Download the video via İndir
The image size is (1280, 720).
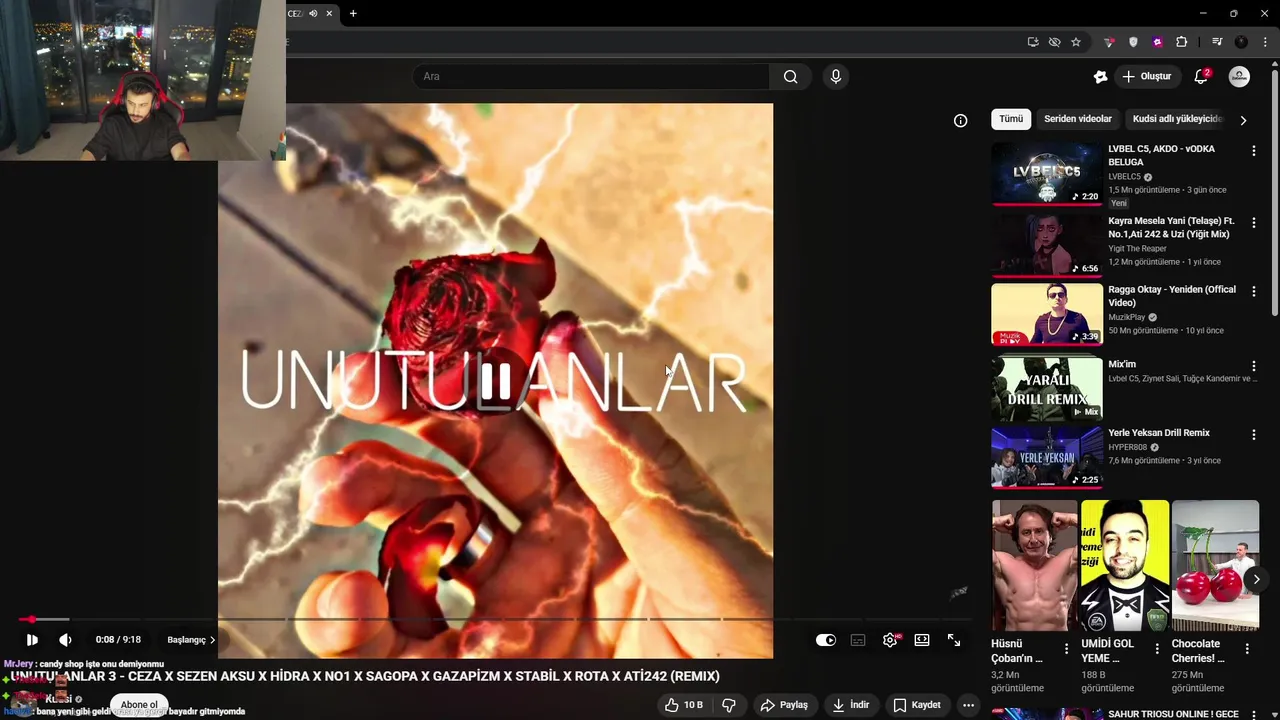(x=851, y=705)
